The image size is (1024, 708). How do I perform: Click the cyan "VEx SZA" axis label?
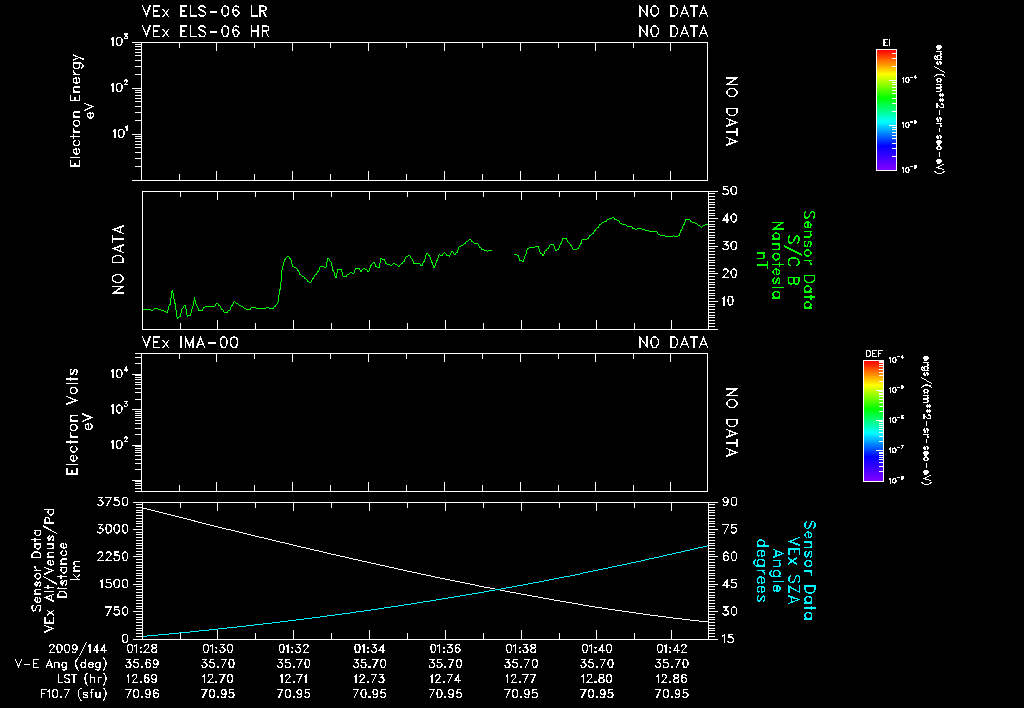click(793, 571)
